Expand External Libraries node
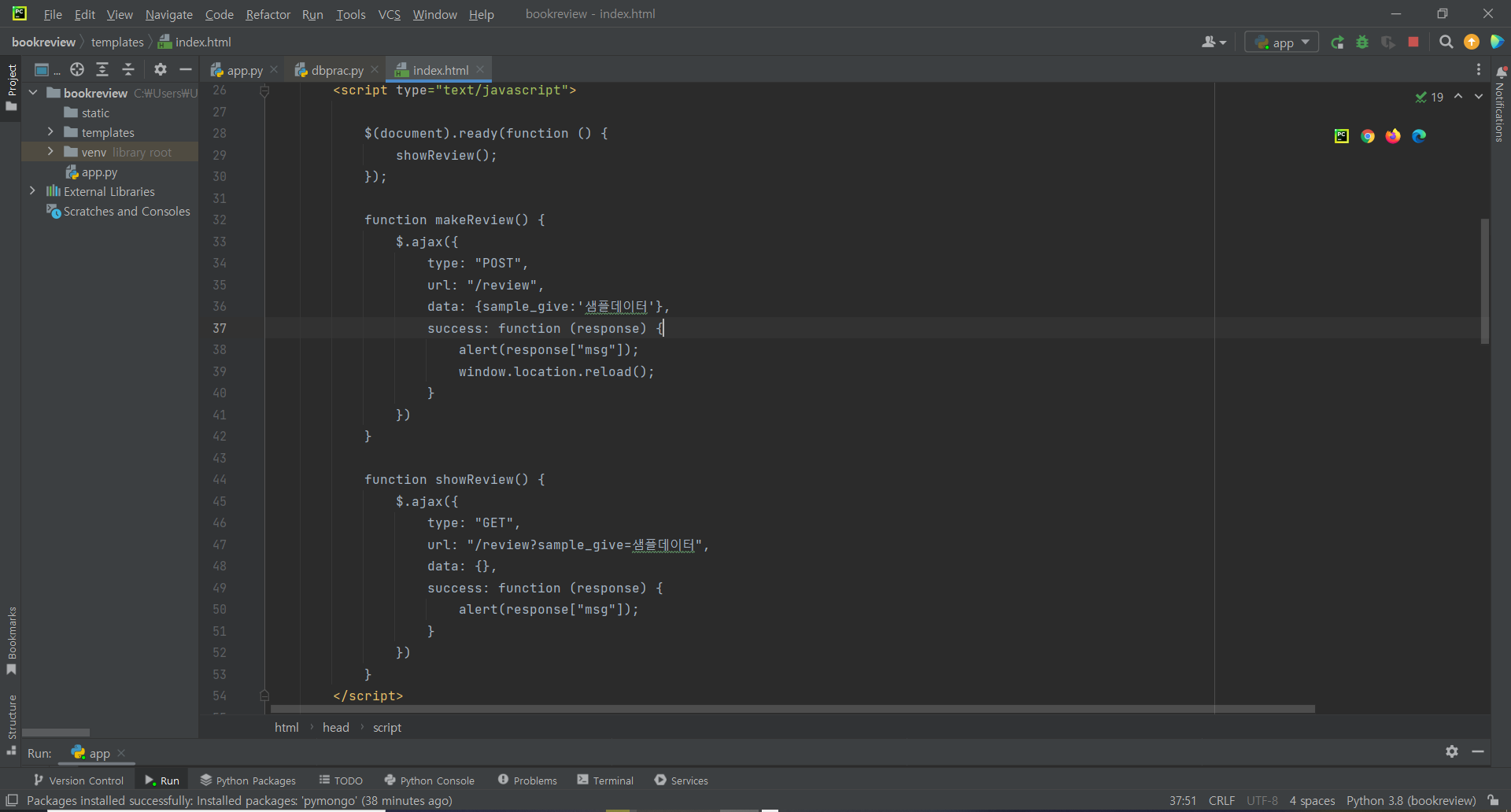Viewport: 1511px width, 812px height. click(32, 191)
